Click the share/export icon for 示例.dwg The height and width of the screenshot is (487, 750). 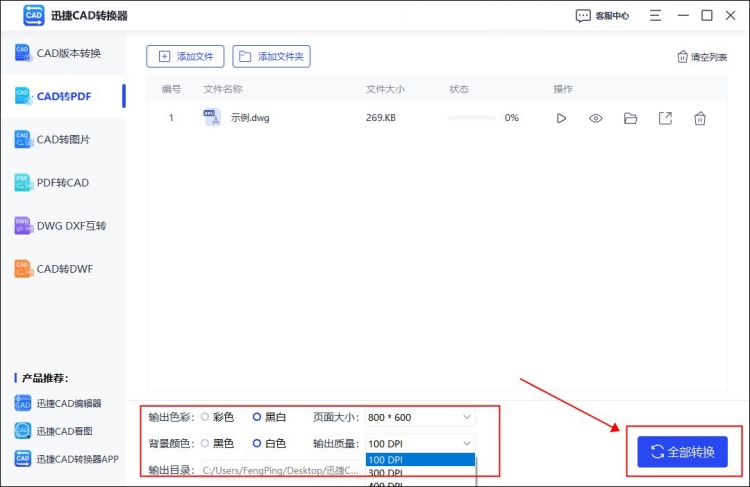(665, 118)
